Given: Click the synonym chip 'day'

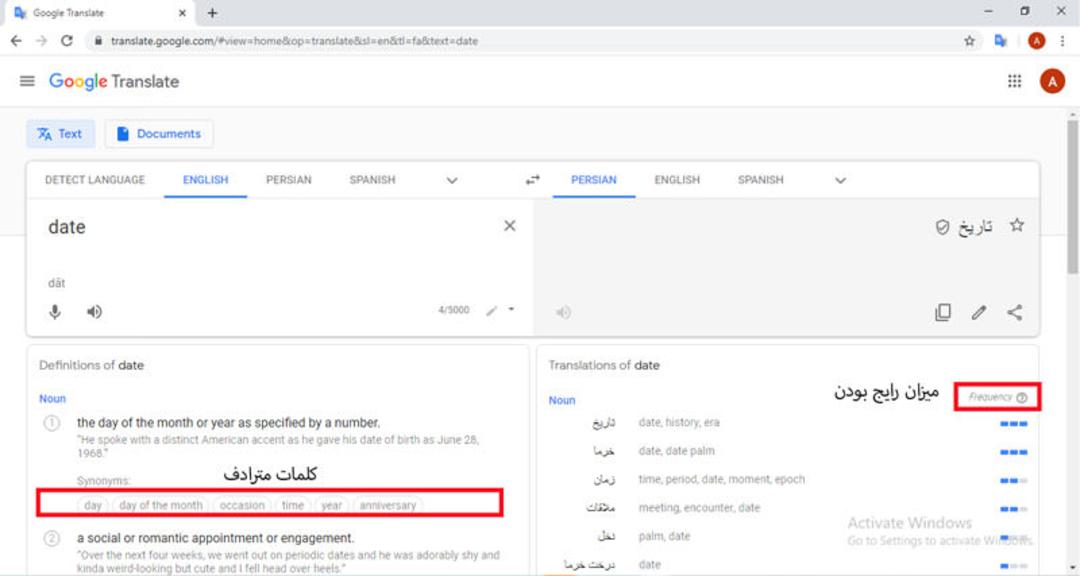Looking at the screenshot, I should [93, 505].
